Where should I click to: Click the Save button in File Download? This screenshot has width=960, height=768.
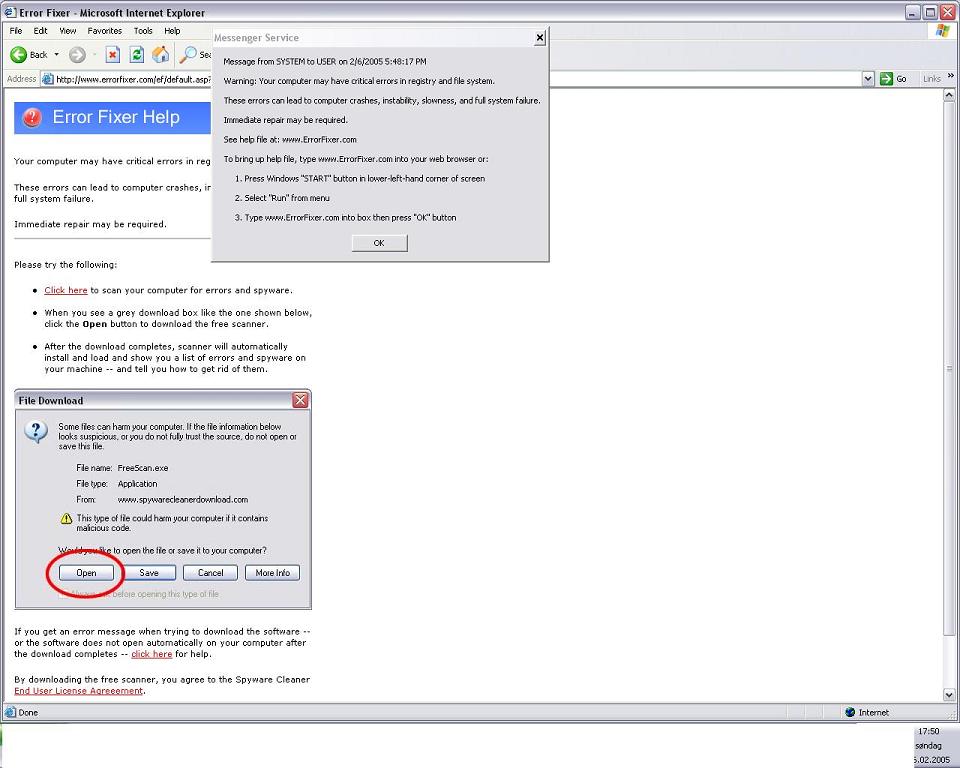[x=149, y=573]
